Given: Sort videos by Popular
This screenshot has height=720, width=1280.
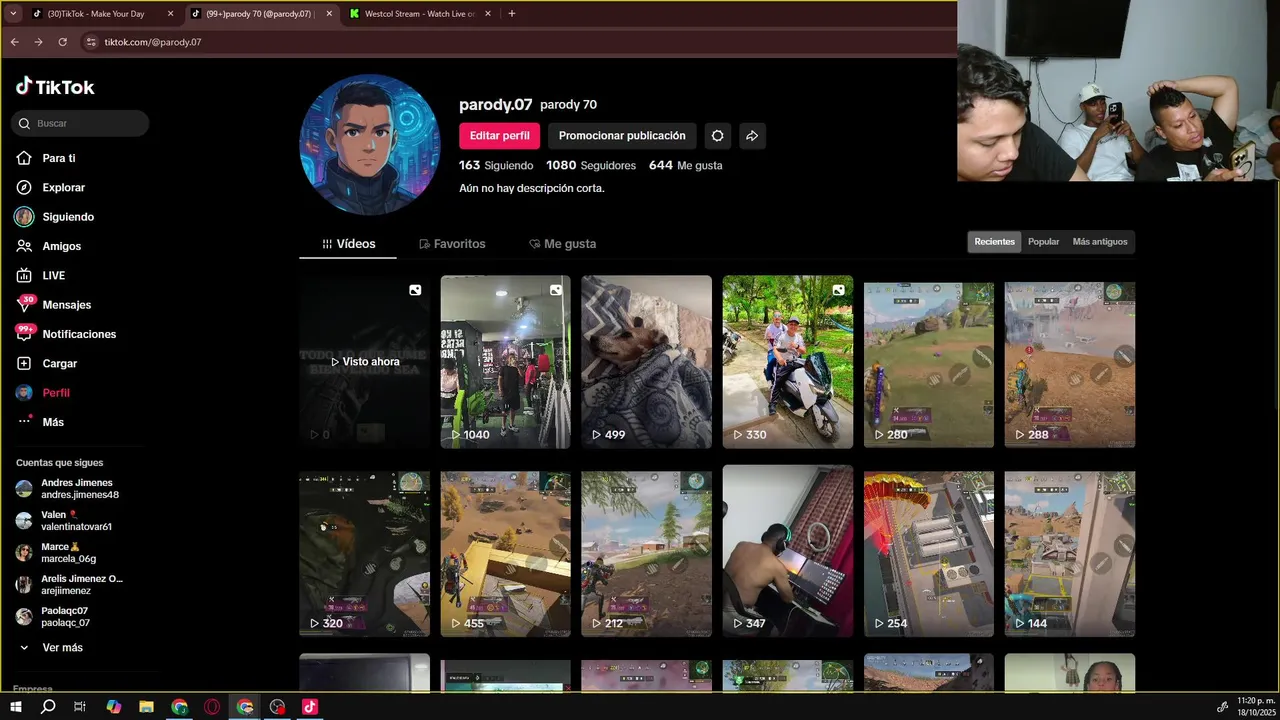Looking at the screenshot, I should tap(1043, 242).
